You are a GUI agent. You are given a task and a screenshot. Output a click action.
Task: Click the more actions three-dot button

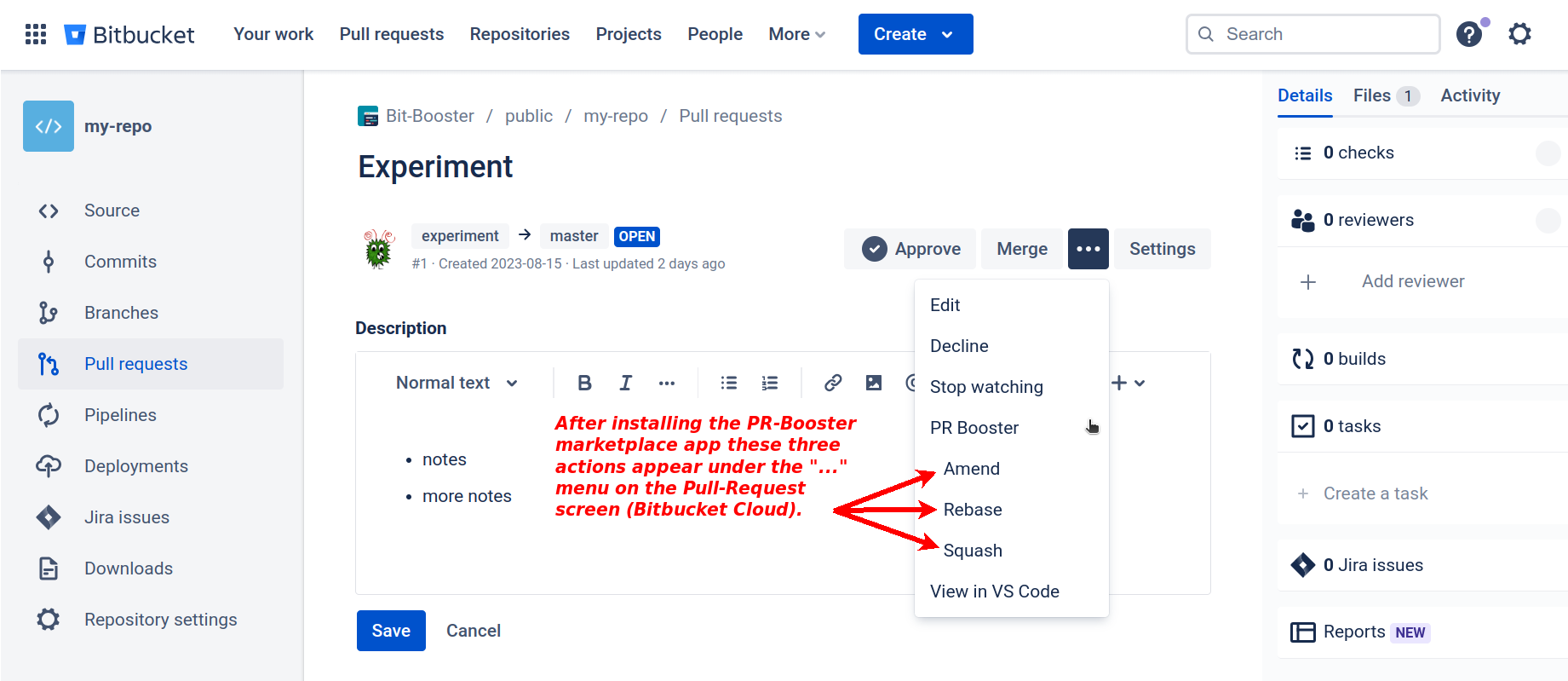pyautogui.click(x=1088, y=249)
